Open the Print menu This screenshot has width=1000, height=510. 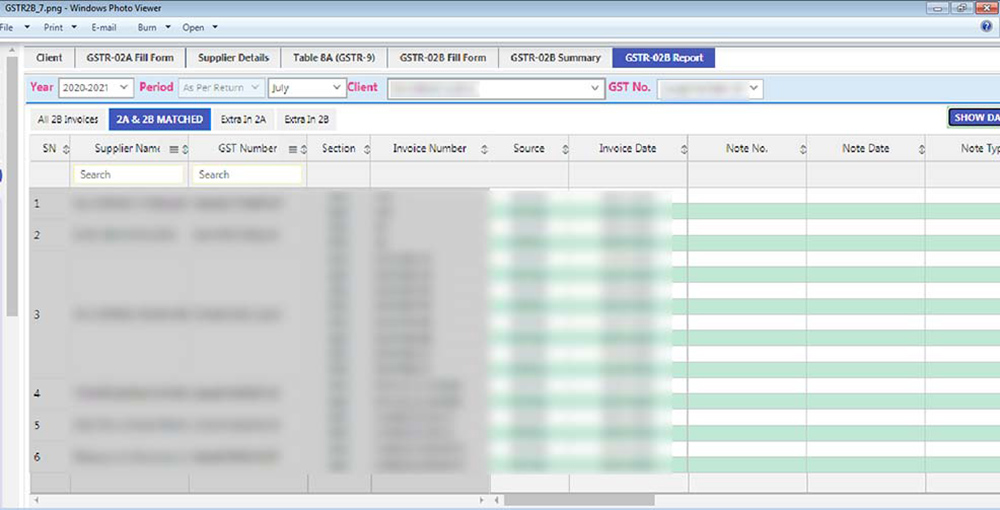coord(58,27)
